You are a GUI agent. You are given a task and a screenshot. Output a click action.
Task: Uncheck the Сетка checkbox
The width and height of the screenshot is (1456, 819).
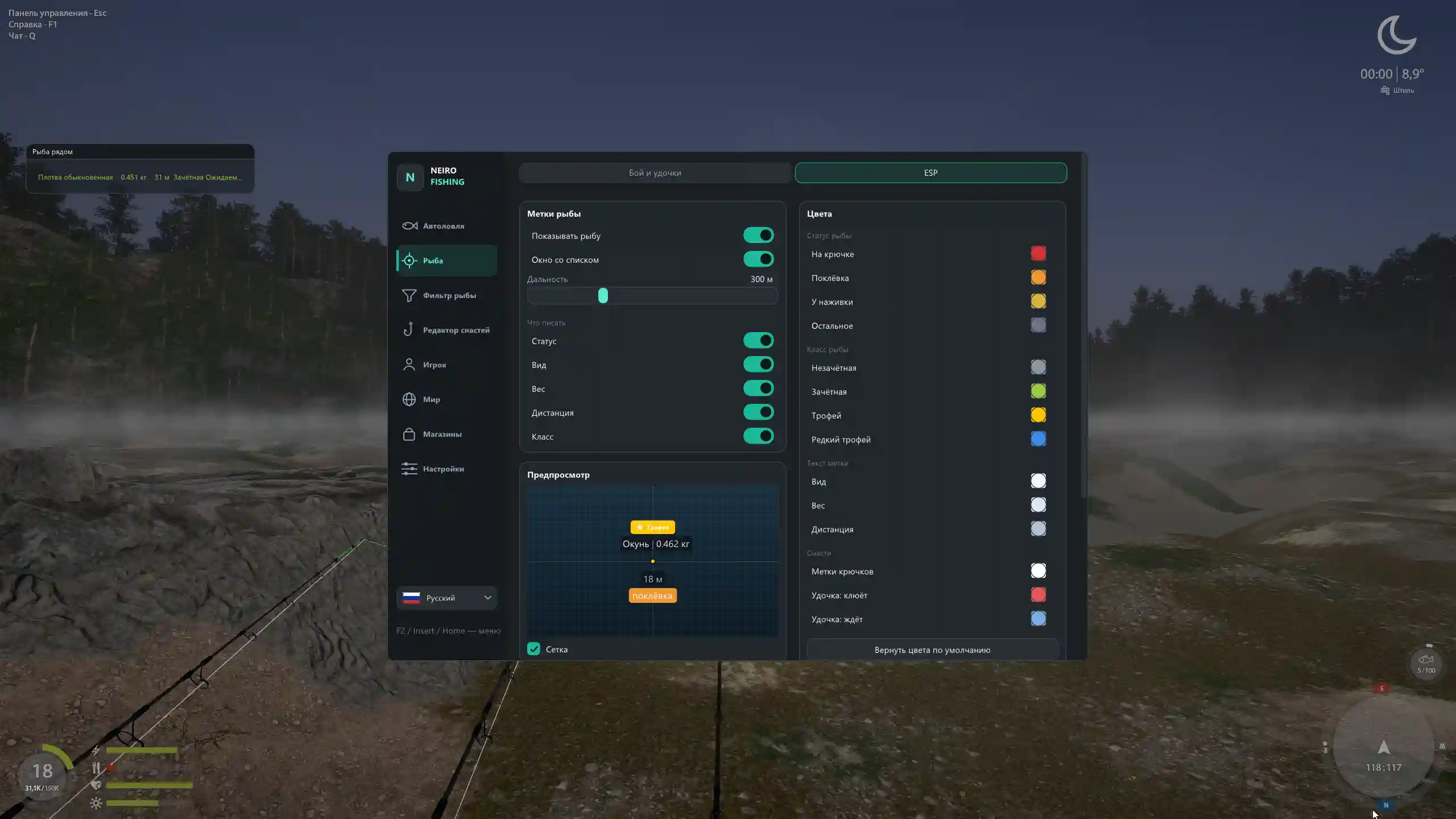533,649
